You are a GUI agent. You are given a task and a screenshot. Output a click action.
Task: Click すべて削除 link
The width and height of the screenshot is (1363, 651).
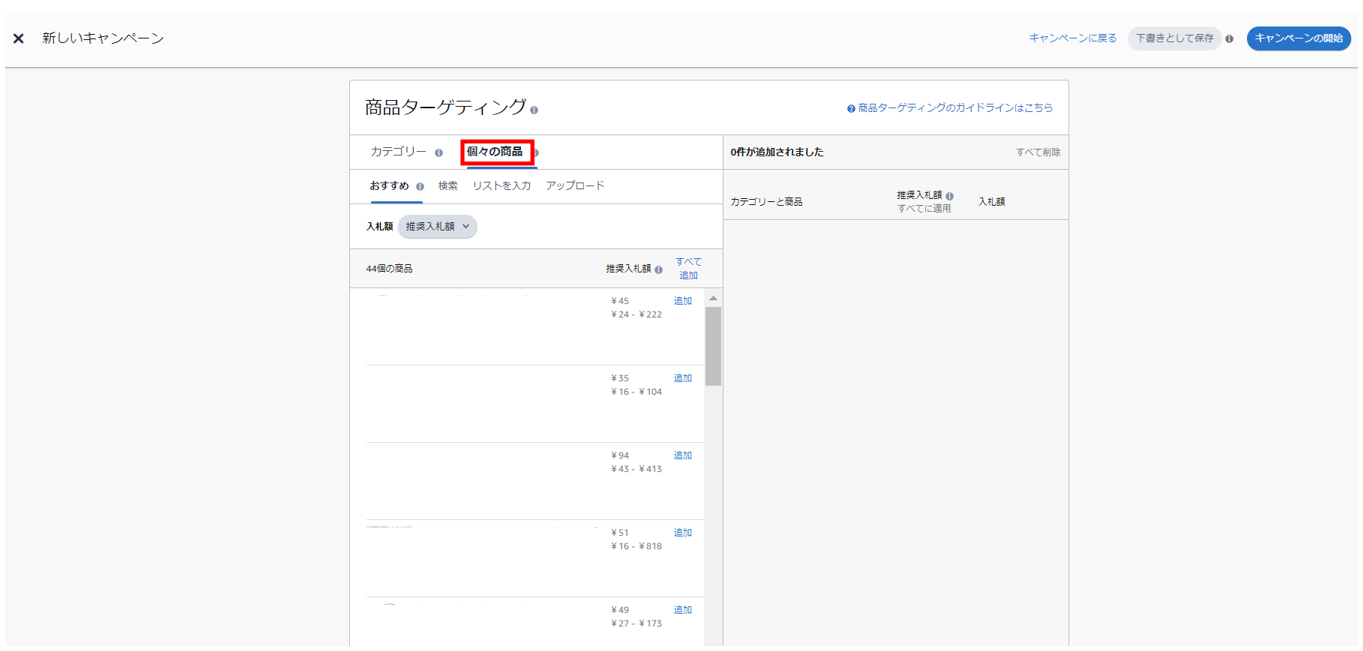click(1038, 153)
